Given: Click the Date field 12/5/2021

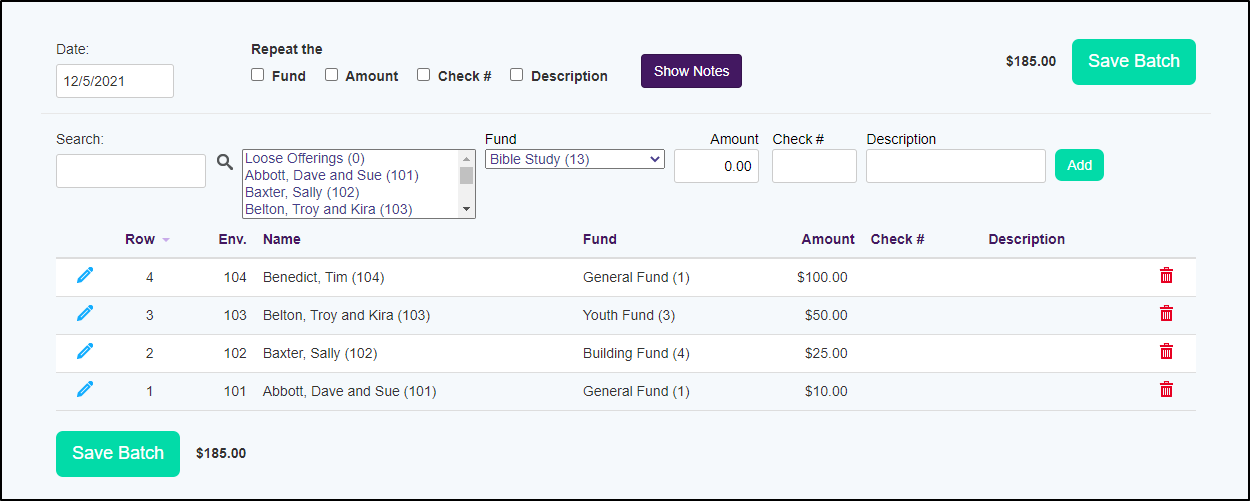Looking at the screenshot, I should click(115, 81).
